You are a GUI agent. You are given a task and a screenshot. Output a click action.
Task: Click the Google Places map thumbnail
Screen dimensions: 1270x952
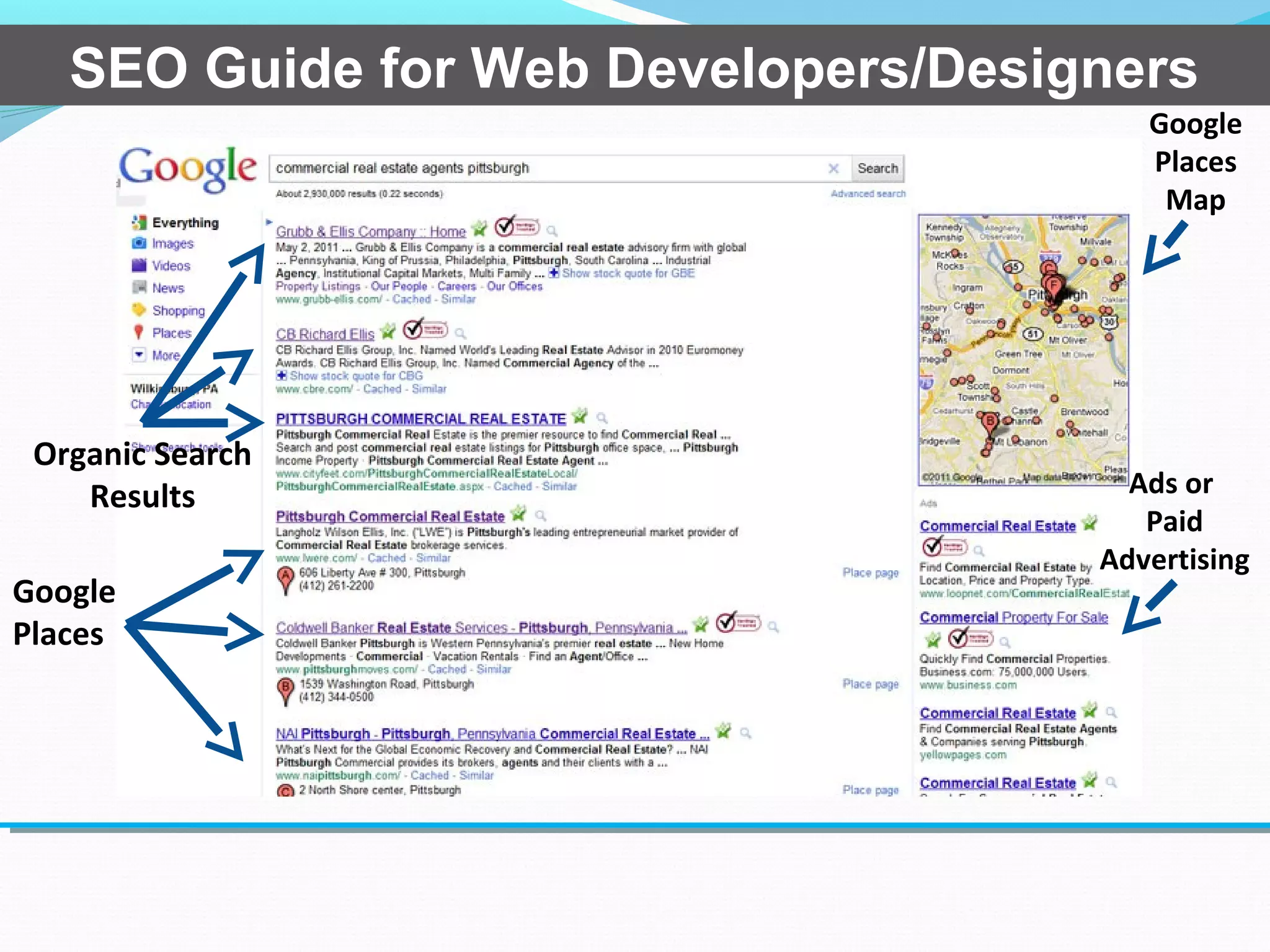[1023, 350]
